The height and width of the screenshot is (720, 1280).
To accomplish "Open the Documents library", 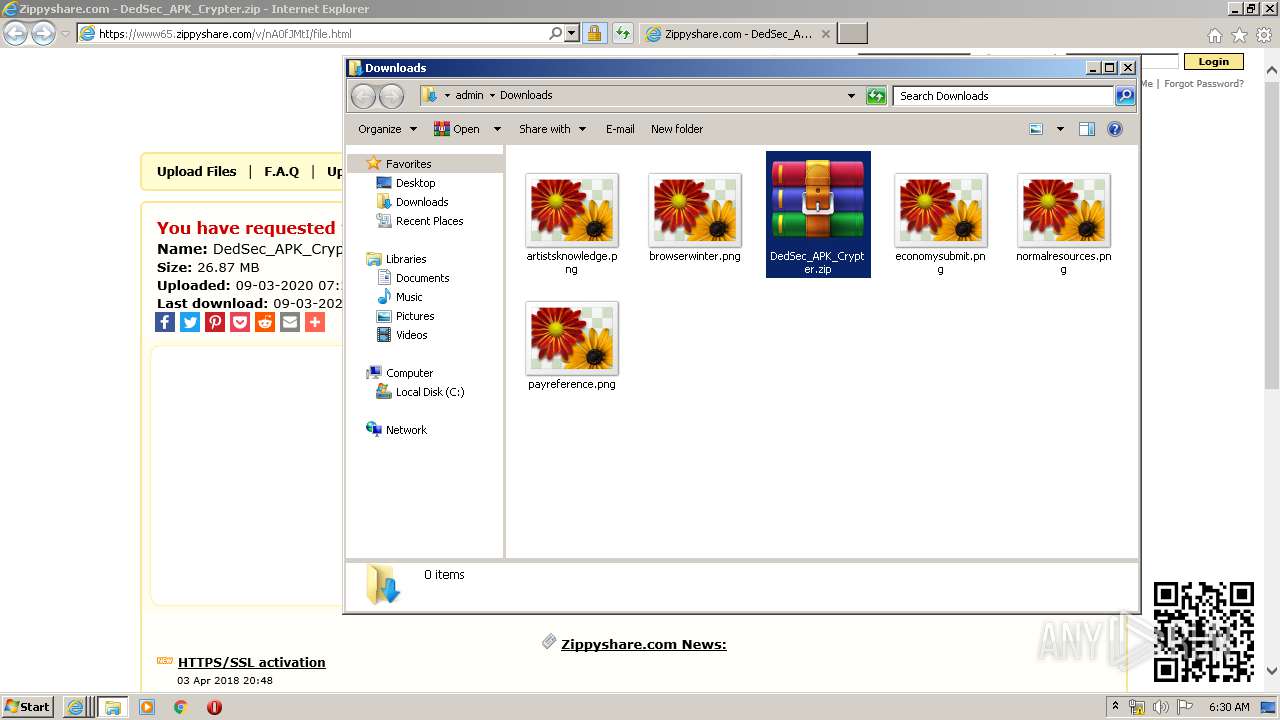I will click(422, 278).
